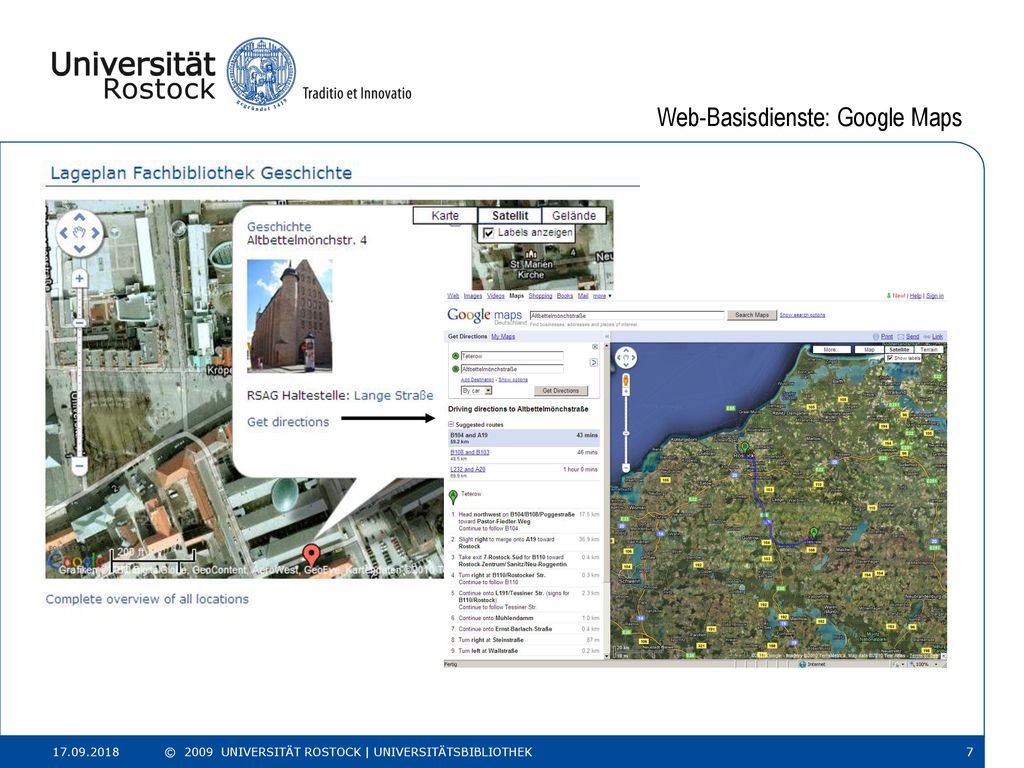Collapse the directions side panel
This screenshot has width=1024, height=768.
coord(607,336)
